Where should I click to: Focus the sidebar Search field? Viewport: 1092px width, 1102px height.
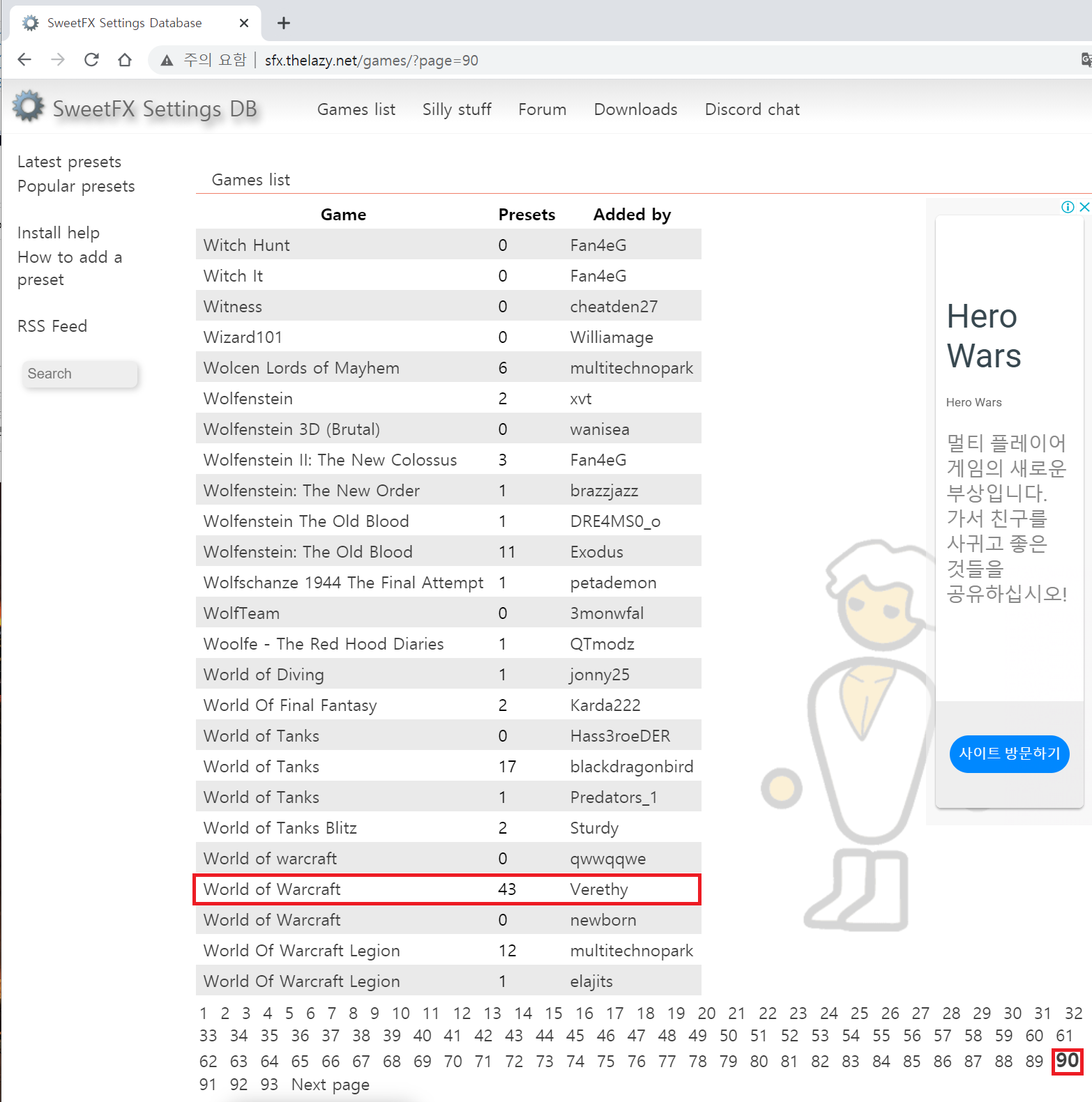click(80, 374)
